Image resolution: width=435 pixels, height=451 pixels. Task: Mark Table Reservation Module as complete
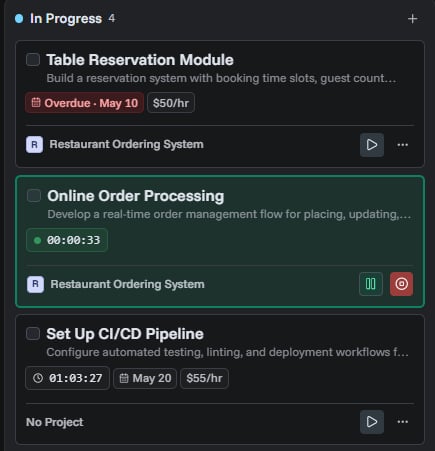click(33, 60)
